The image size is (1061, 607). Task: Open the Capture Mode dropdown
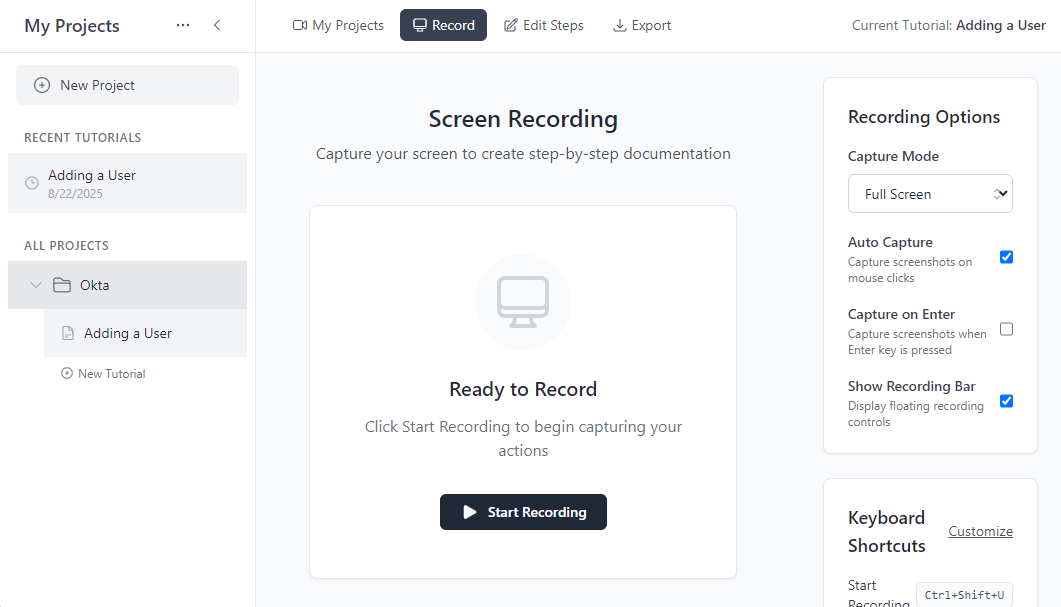coord(929,193)
